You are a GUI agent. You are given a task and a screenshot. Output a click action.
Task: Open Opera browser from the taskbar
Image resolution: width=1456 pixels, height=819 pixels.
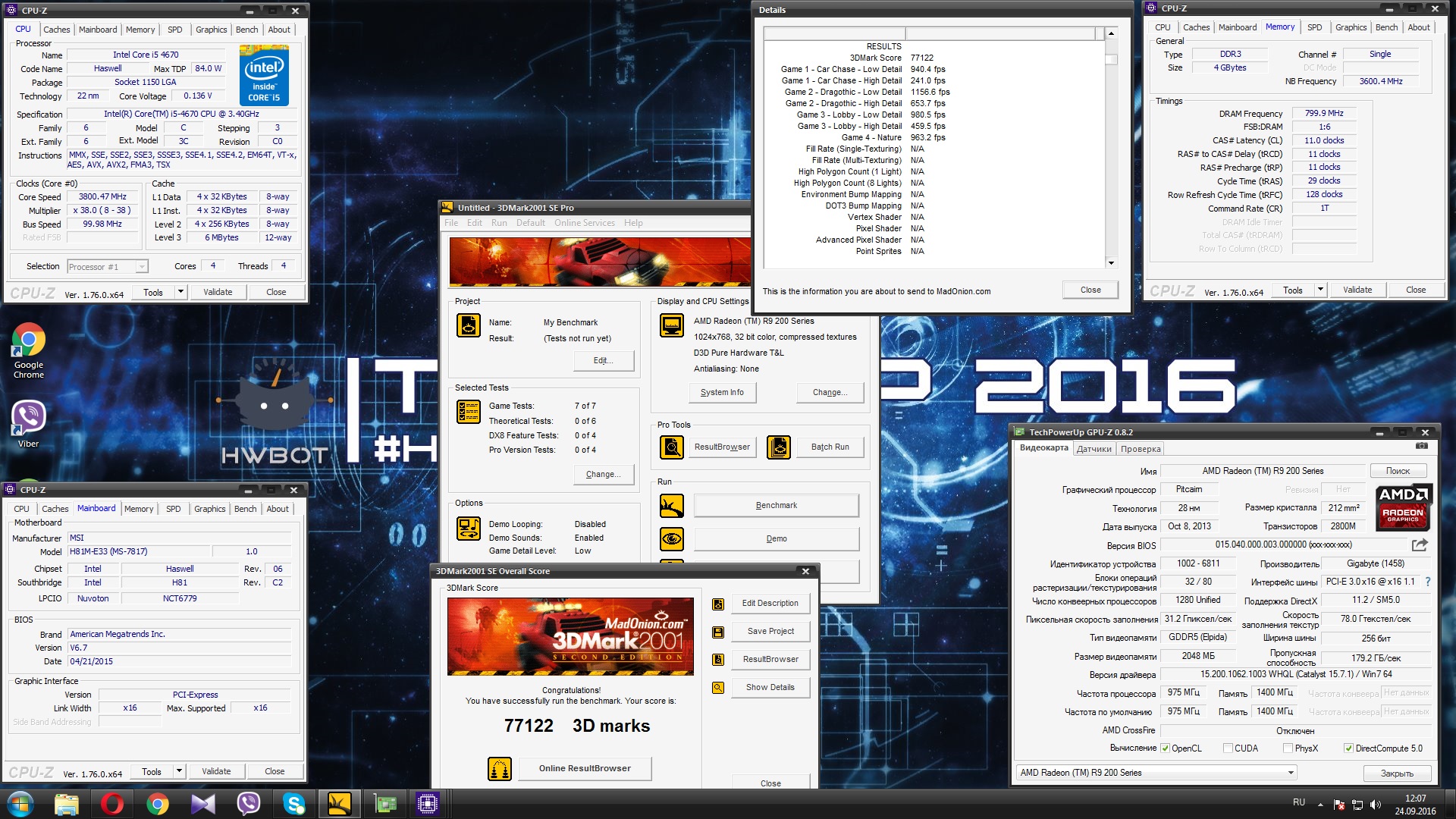coord(112,804)
